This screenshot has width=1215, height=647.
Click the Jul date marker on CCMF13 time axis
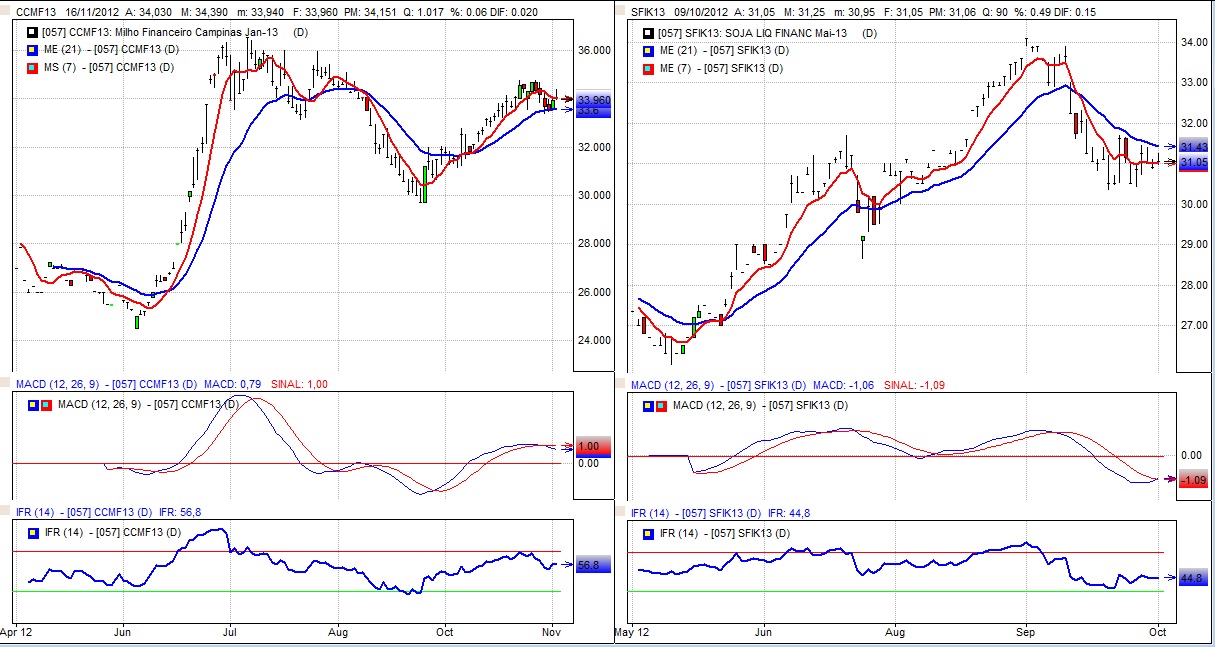230,632
